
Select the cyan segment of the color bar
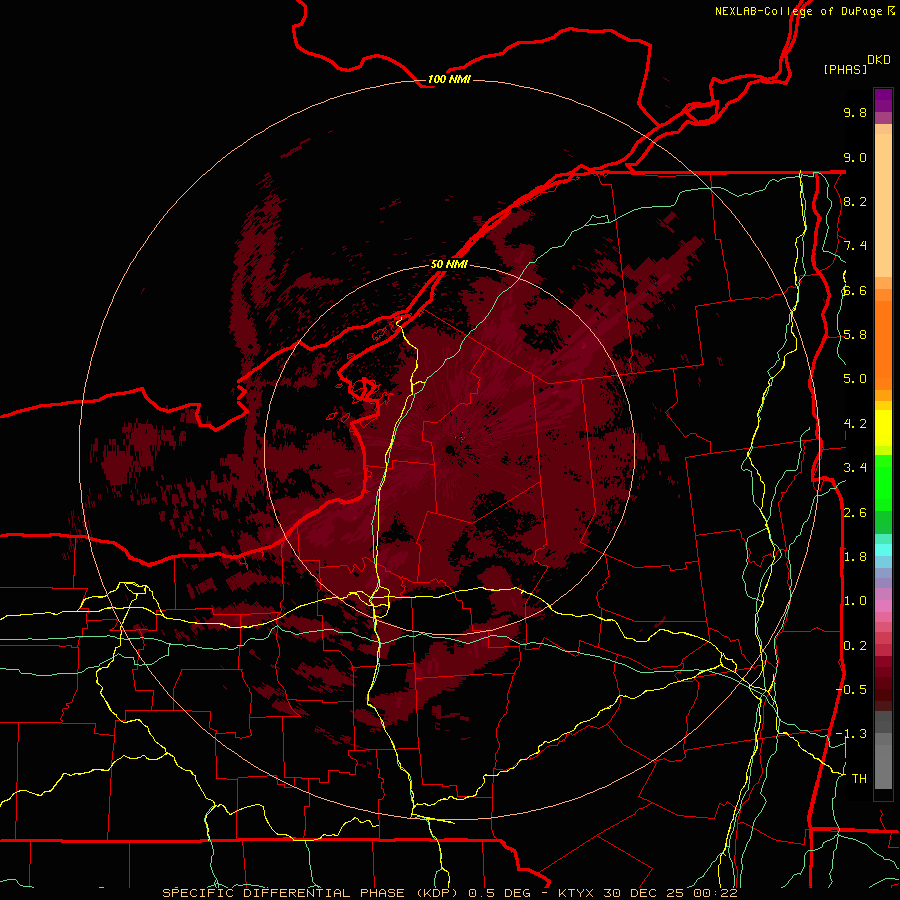pyautogui.click(x=883, y=550)
